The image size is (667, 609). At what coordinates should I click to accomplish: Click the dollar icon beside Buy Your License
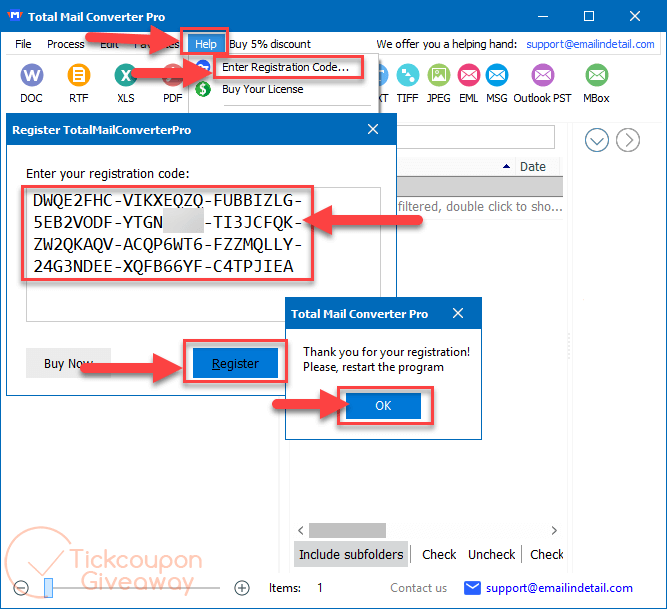(x=203, y=89)
